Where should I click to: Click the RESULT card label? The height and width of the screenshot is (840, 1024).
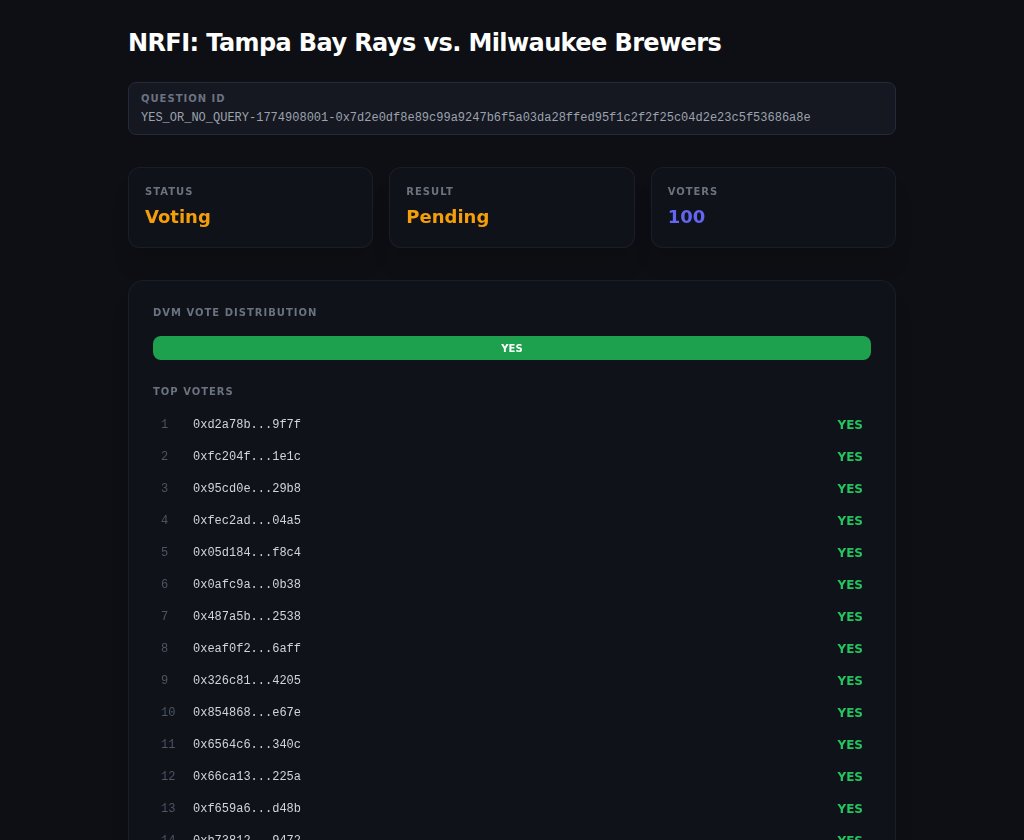[x=430, y=191]
